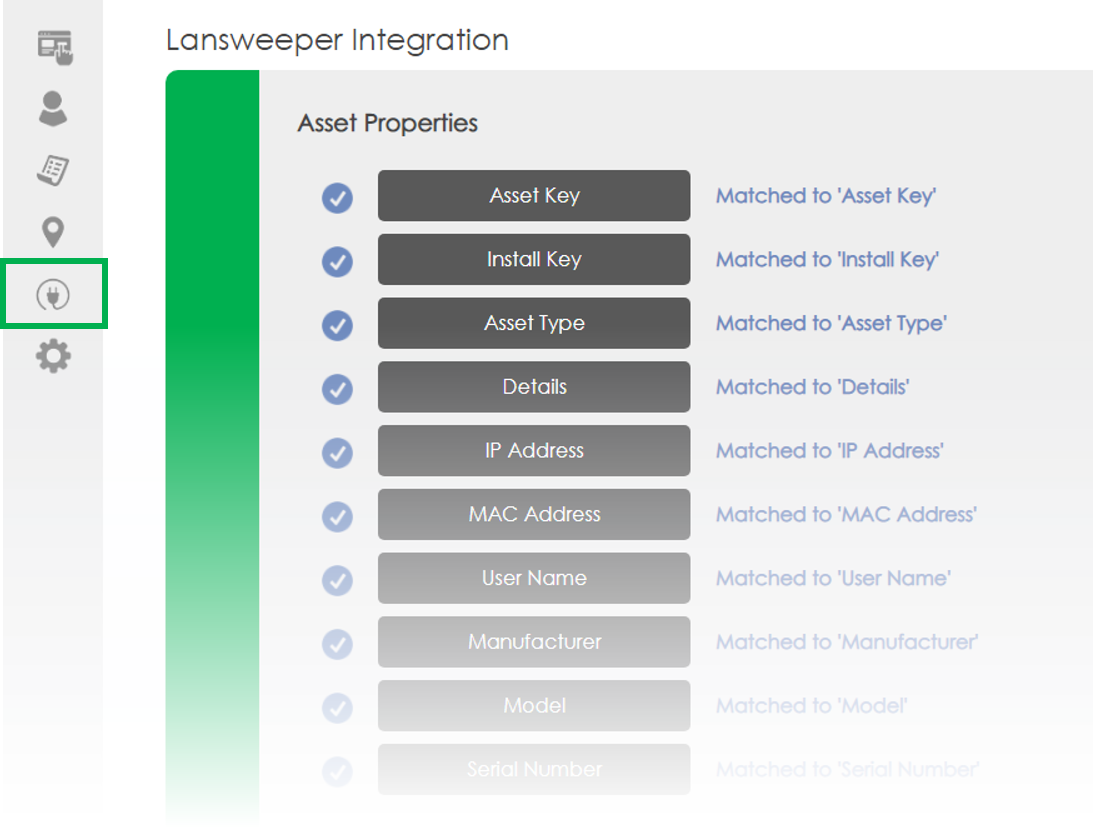Click the Install Key property button
Image resolution: width=1093 pixels, height=828 pixels.
pos(534,259)
